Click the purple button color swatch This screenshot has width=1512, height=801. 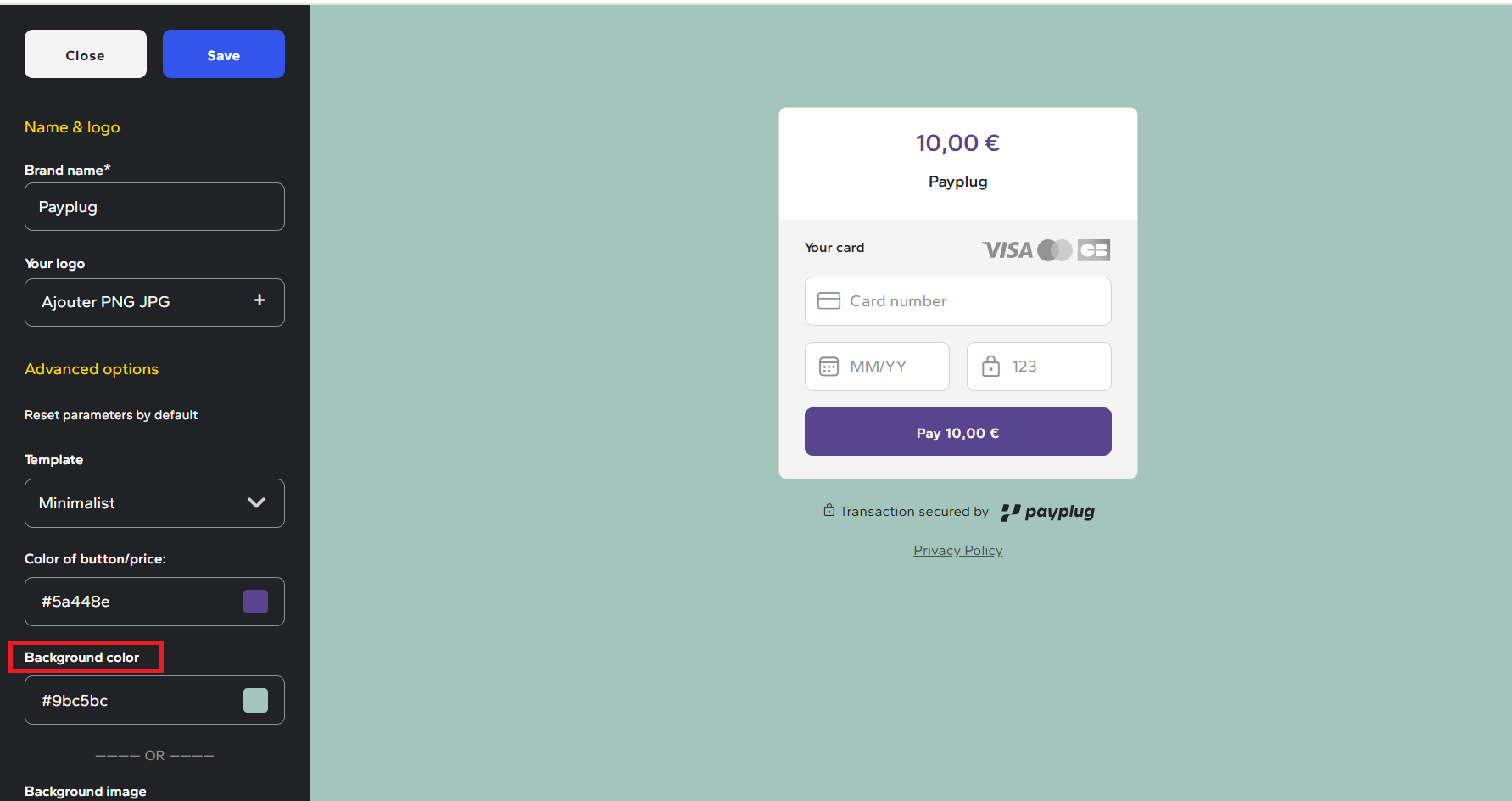point(255,602)
